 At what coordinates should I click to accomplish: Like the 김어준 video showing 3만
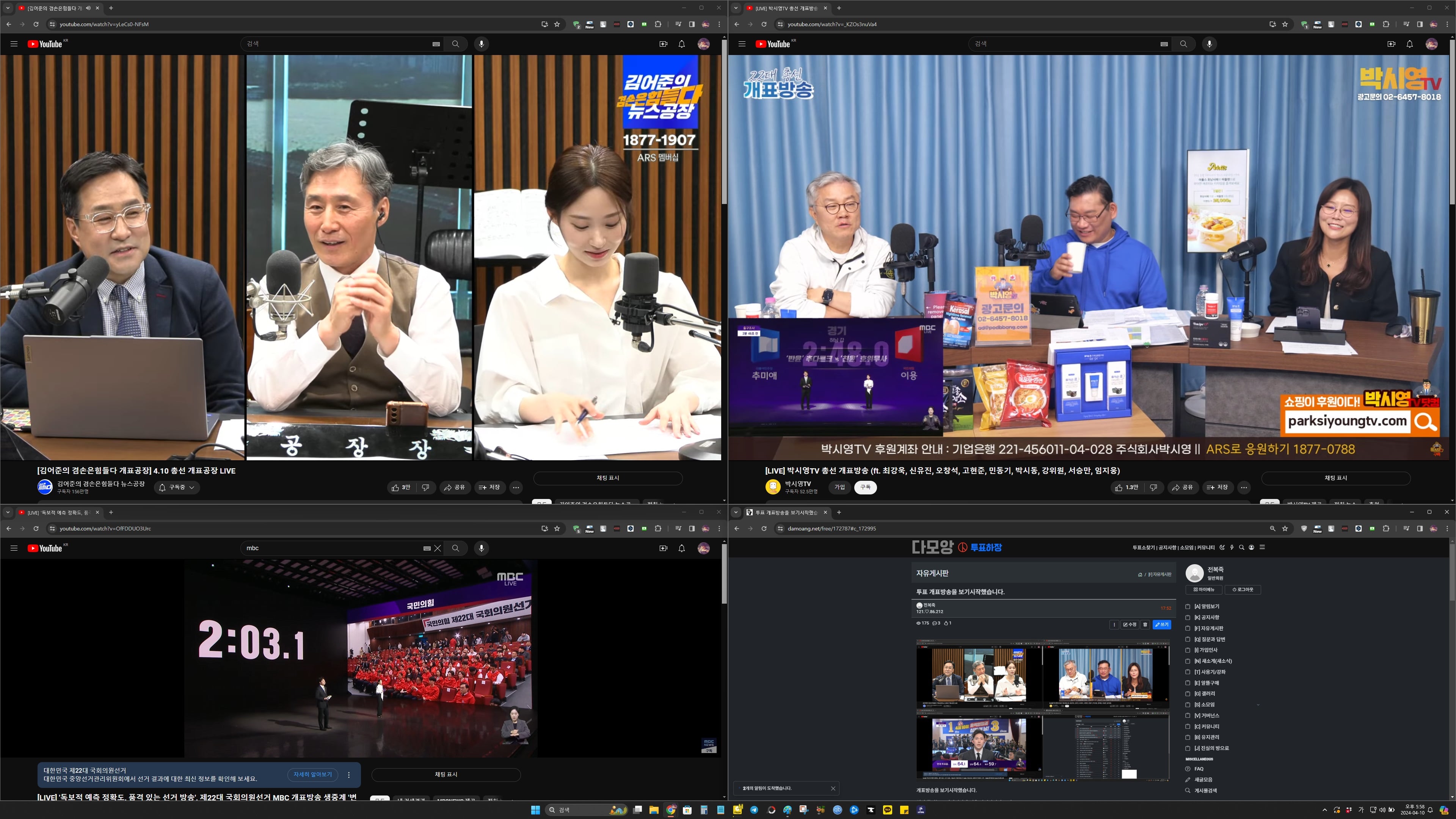coord(401,487)
